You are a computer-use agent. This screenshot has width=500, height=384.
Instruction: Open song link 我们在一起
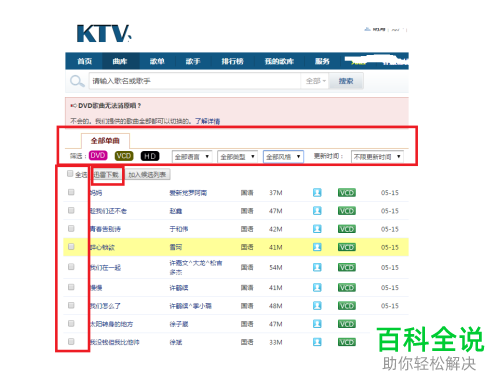[105, 267]
